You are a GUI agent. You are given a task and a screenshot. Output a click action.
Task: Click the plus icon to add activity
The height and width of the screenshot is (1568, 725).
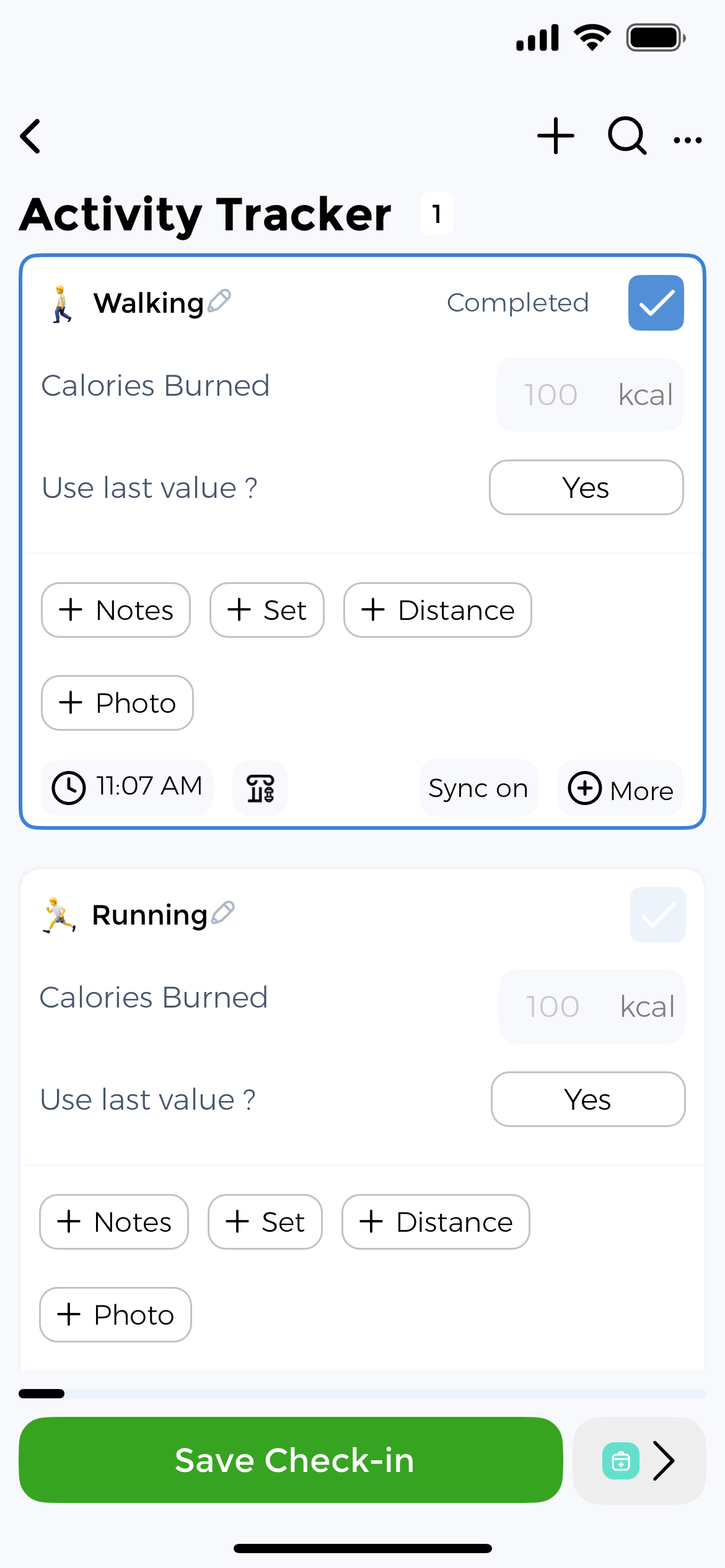coord(555,136)
